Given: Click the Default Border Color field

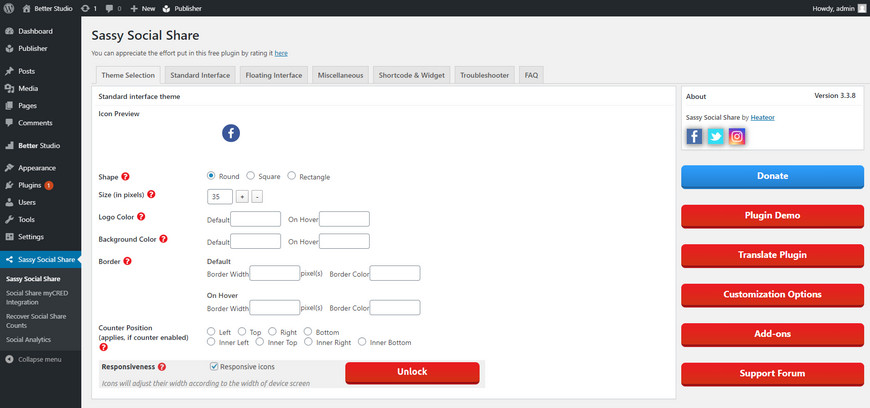Looking at the screenshot, I should pos(394,273).
